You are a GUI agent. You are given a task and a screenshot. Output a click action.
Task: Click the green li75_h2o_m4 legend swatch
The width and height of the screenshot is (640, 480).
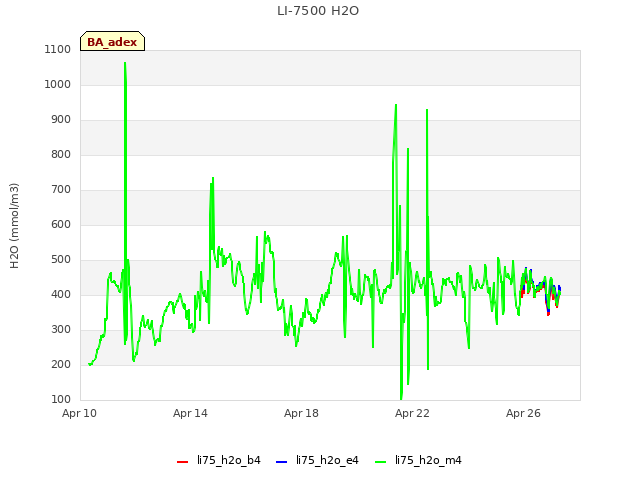click(380, 462)
